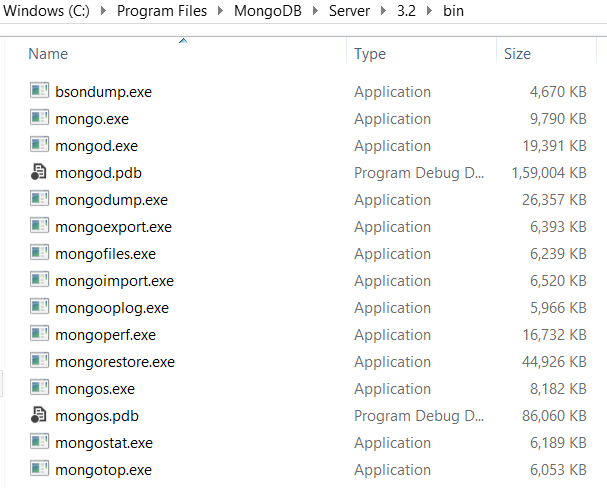This screenshot has height=488, width=607.
Task: Select the file name mongos.exe
Action: pyautogui.click(x=95, y=389)
